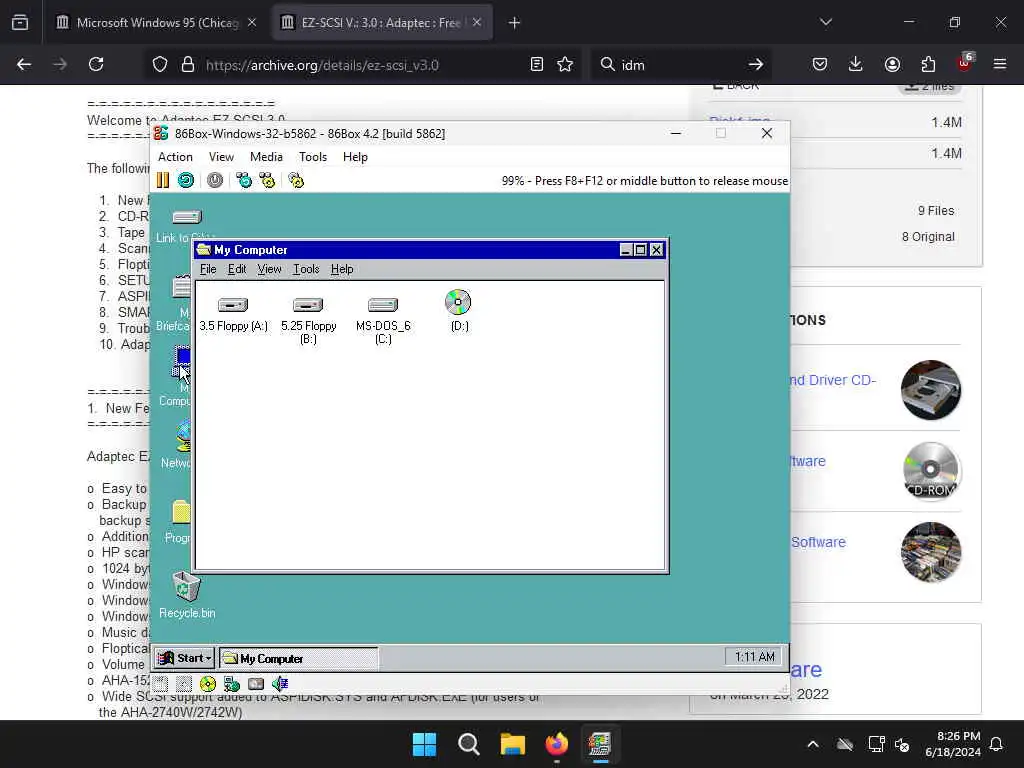Open the Save to Pocket icon
This screenshot has width=1024, height=768.
coord(820,64)
